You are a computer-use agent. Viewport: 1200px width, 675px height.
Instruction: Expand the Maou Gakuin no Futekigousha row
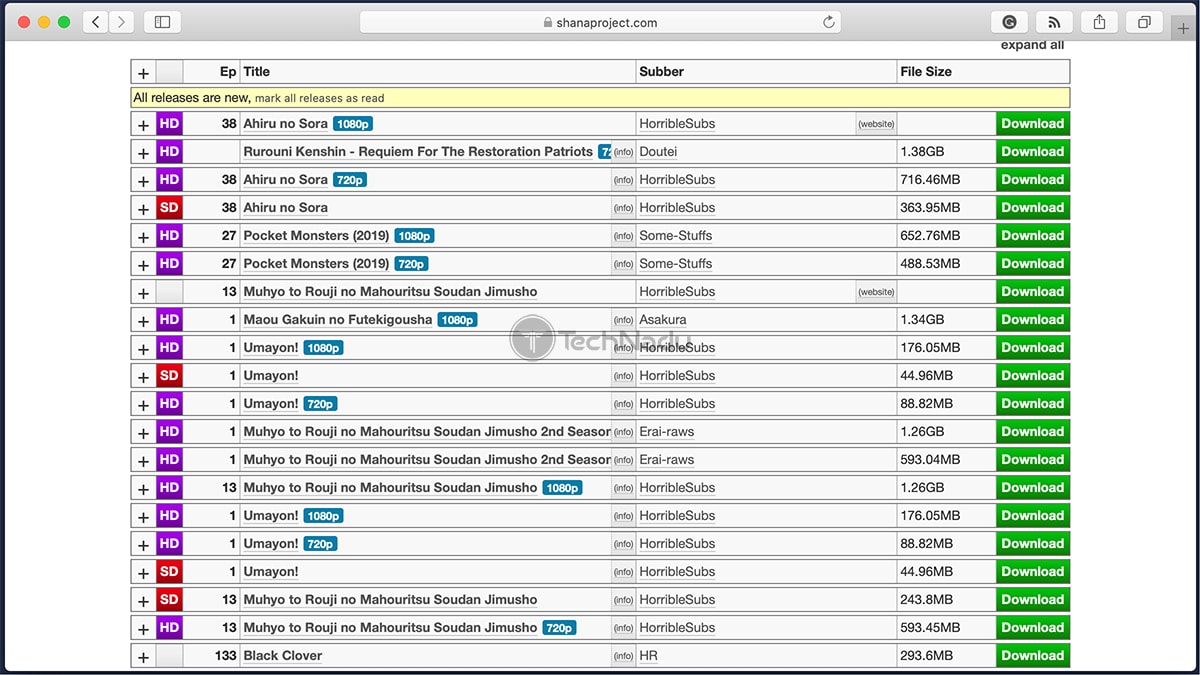[x=143, y=320]
